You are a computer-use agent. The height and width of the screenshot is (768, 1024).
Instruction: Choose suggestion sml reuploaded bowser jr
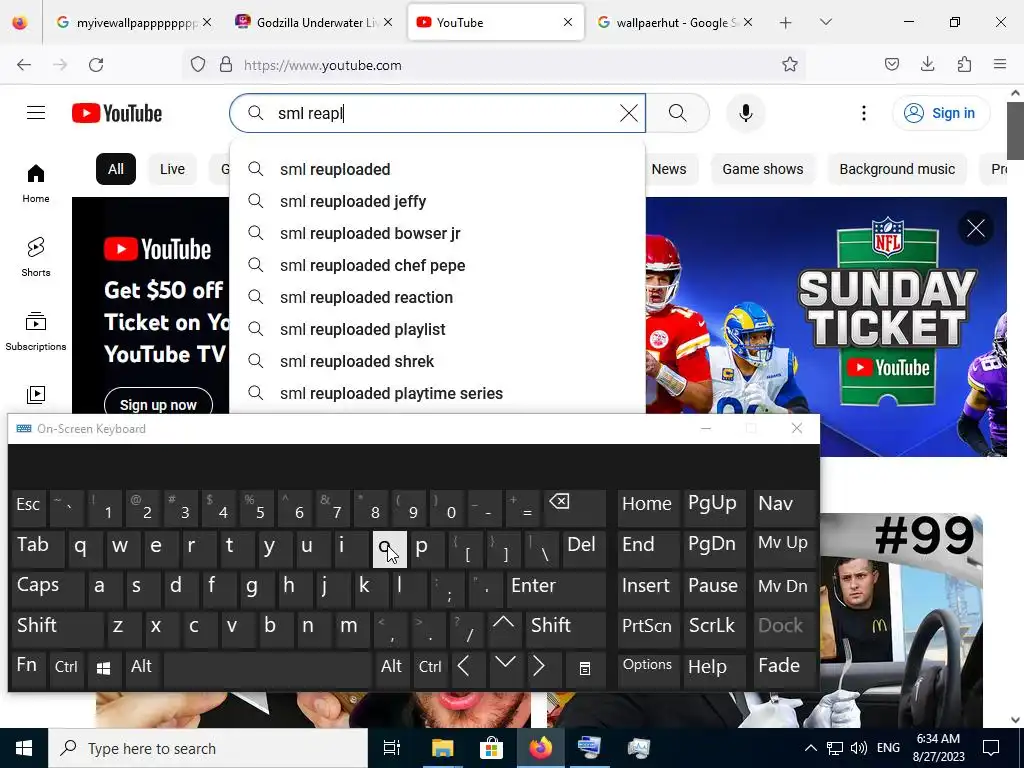pos(437,233)
